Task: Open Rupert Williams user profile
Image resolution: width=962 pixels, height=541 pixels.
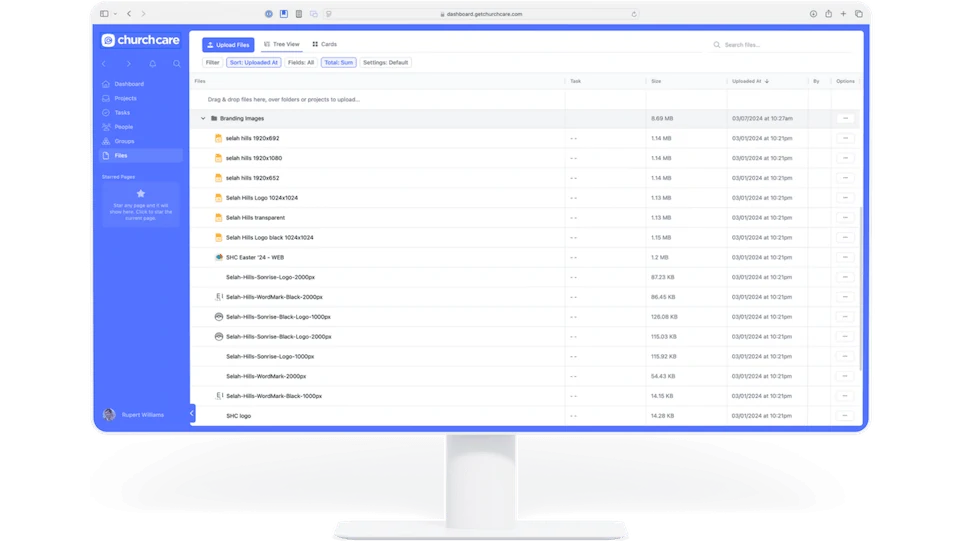Action: (134, 415)
